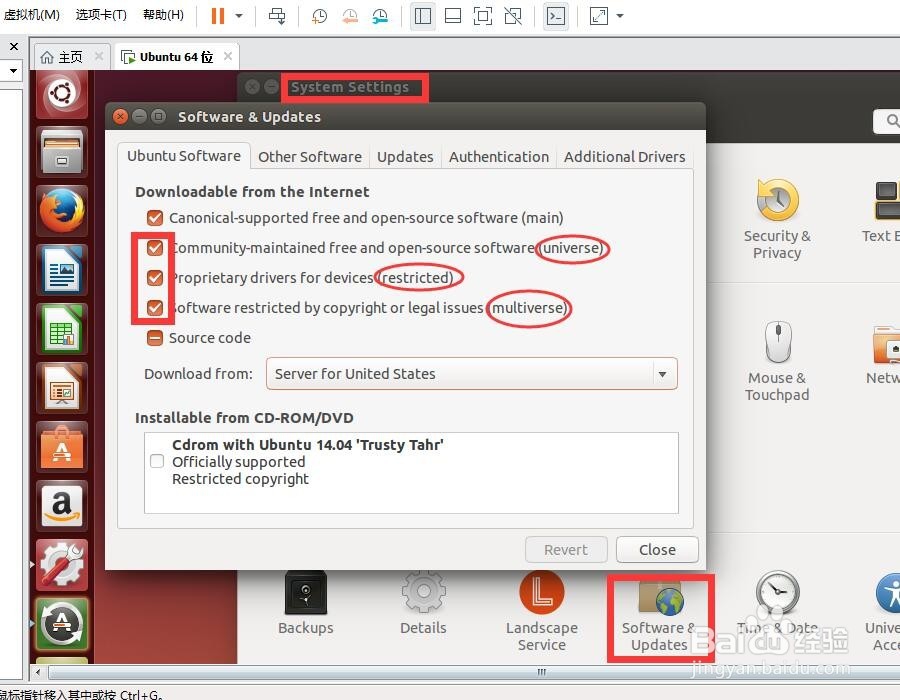Toggle the multiverse software checkbox
This screenshot has width=900, height=700.
tap(155, 308)
